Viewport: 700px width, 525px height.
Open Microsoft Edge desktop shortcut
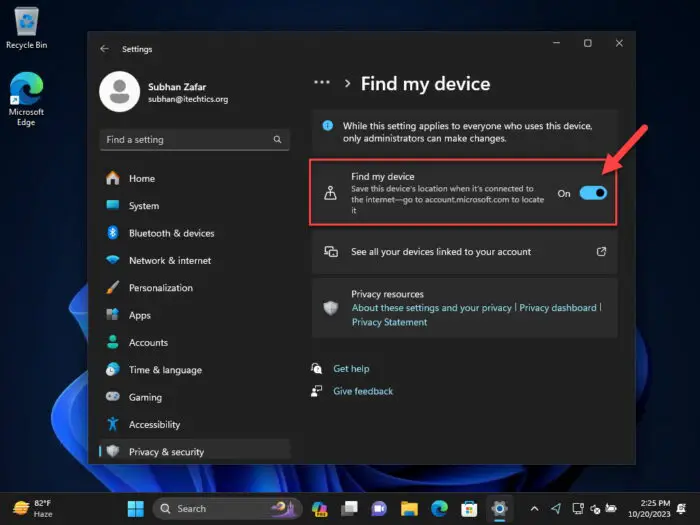click(x=26, y=99)
